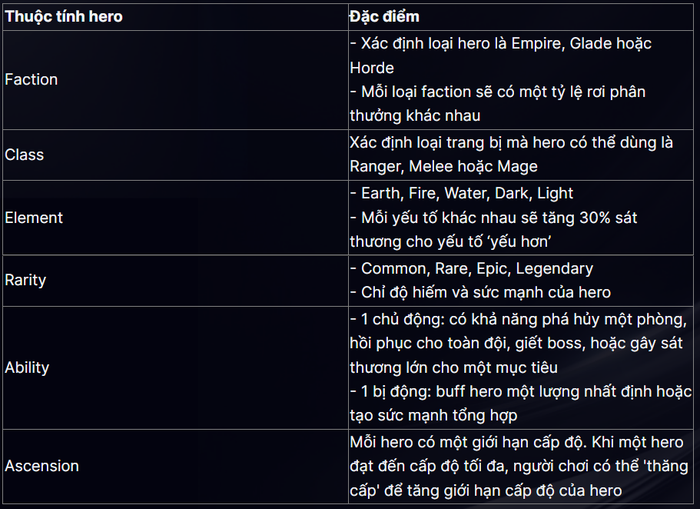Image resolution: width=700 pixels, height=509 pixels.
Task: Click the "1 bị động" passive ability line
Action: tap(520, 391)
